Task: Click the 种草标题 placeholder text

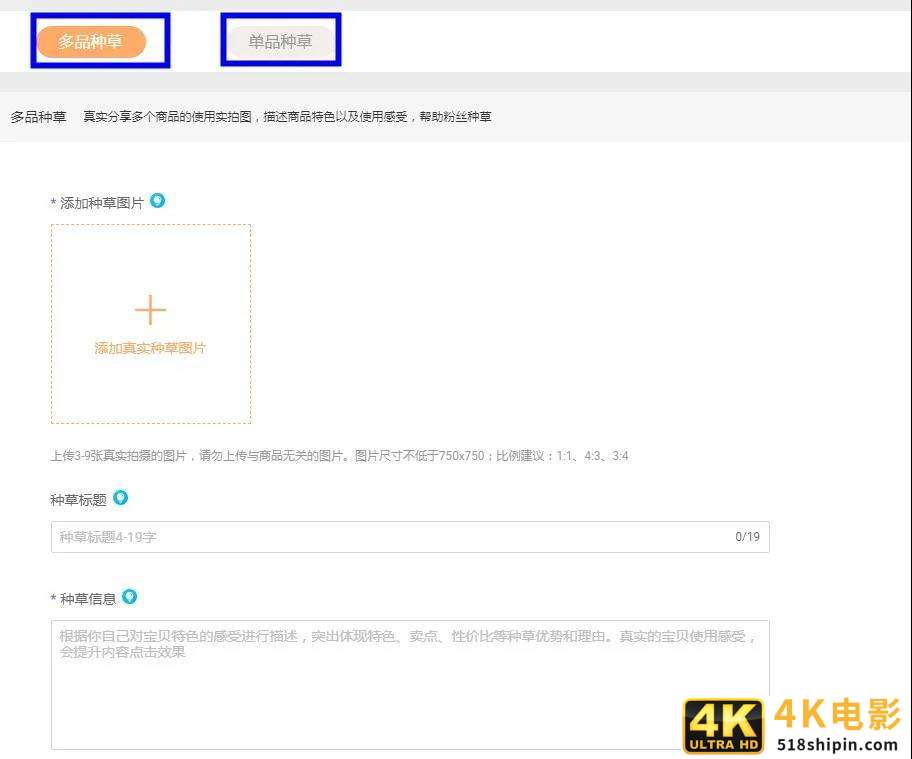Action: pos(108,537)
